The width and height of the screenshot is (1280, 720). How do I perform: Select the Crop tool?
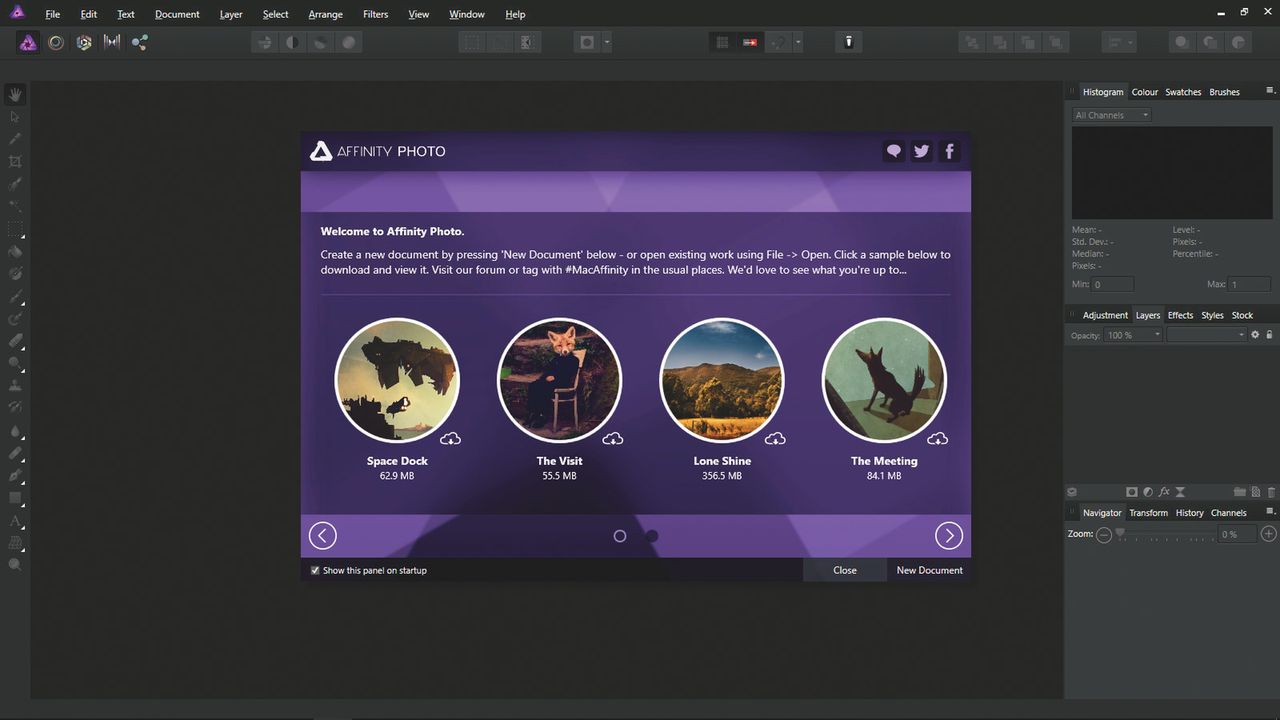15,161
